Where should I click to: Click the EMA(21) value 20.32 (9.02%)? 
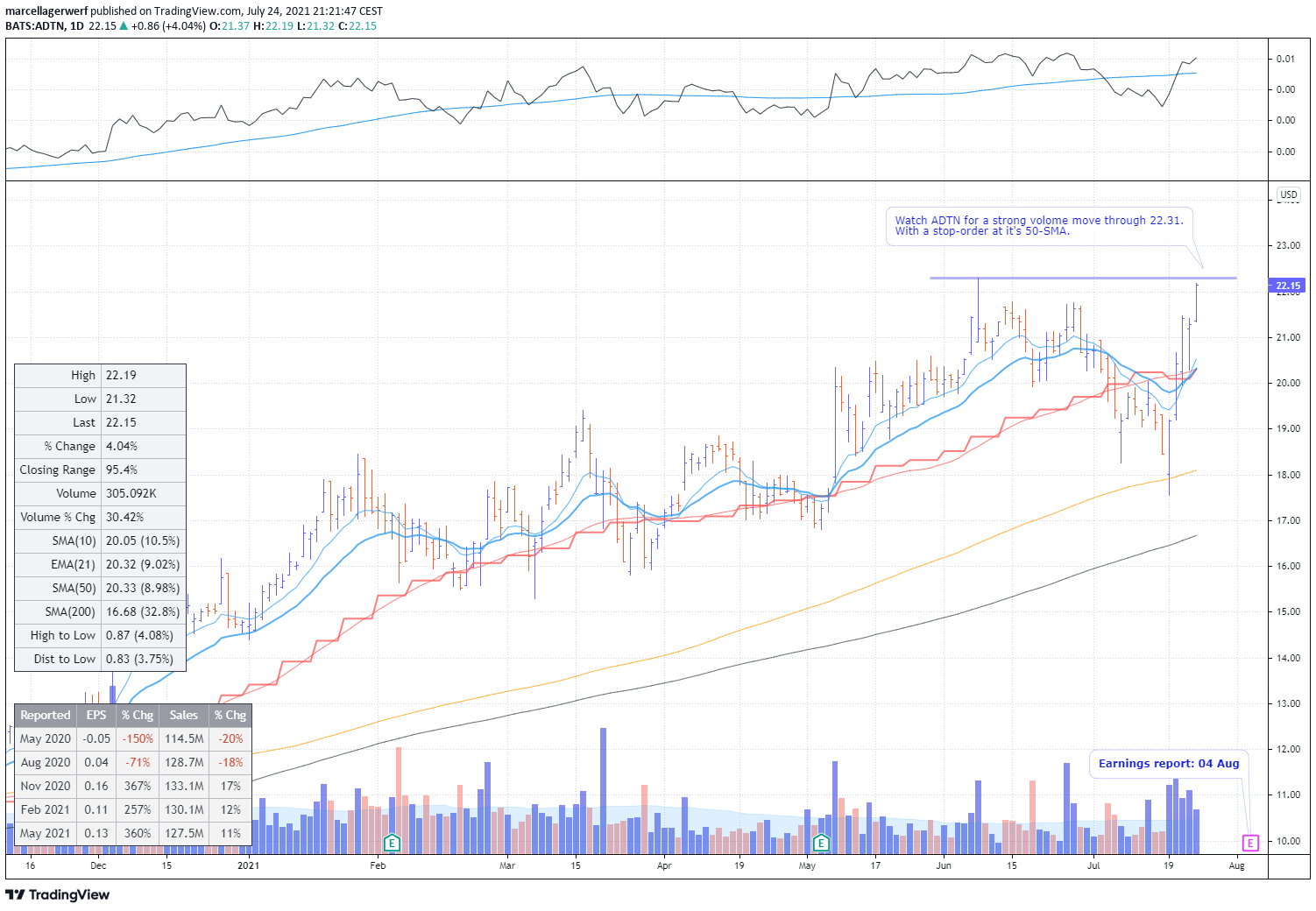tap(143, 565)
